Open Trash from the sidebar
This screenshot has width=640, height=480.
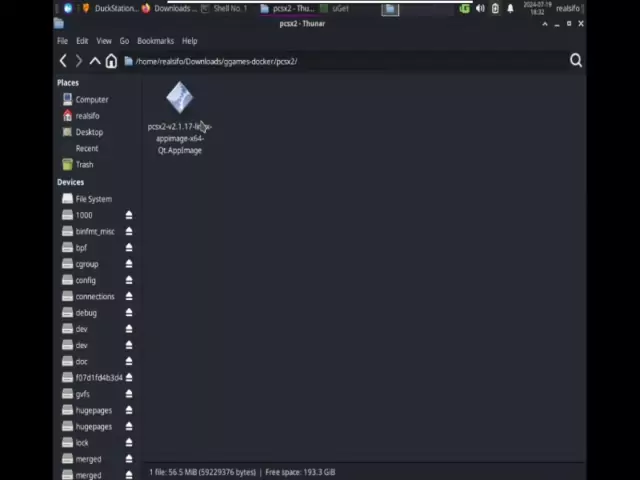tap(84, 164)
